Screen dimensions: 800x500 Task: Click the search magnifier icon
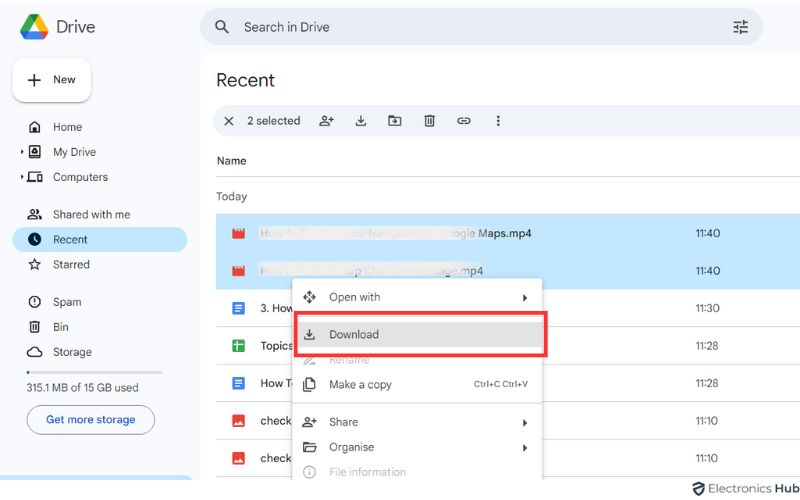[x=221, y=27]
